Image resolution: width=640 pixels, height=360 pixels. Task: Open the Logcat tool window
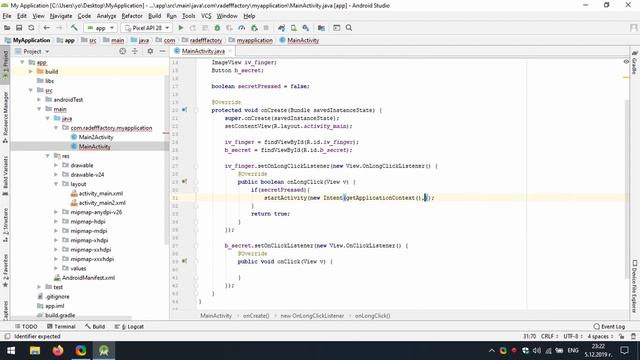pos(129,327)
